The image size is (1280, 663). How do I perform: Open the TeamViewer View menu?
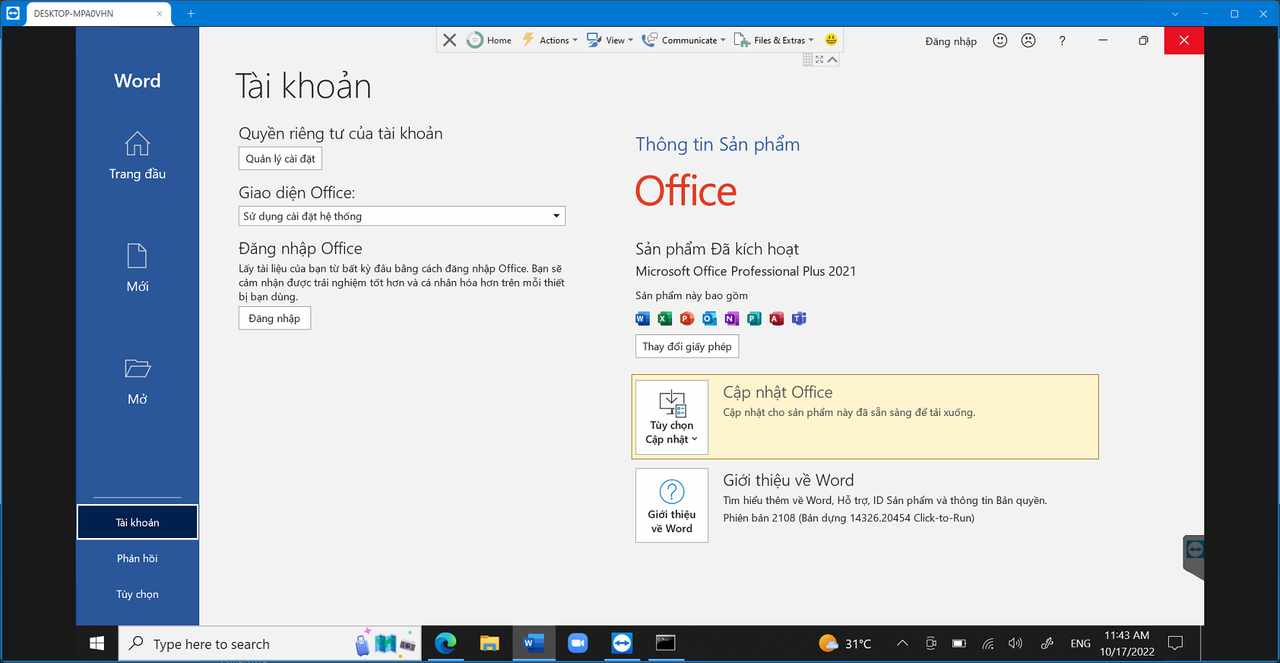click(610, 40)
